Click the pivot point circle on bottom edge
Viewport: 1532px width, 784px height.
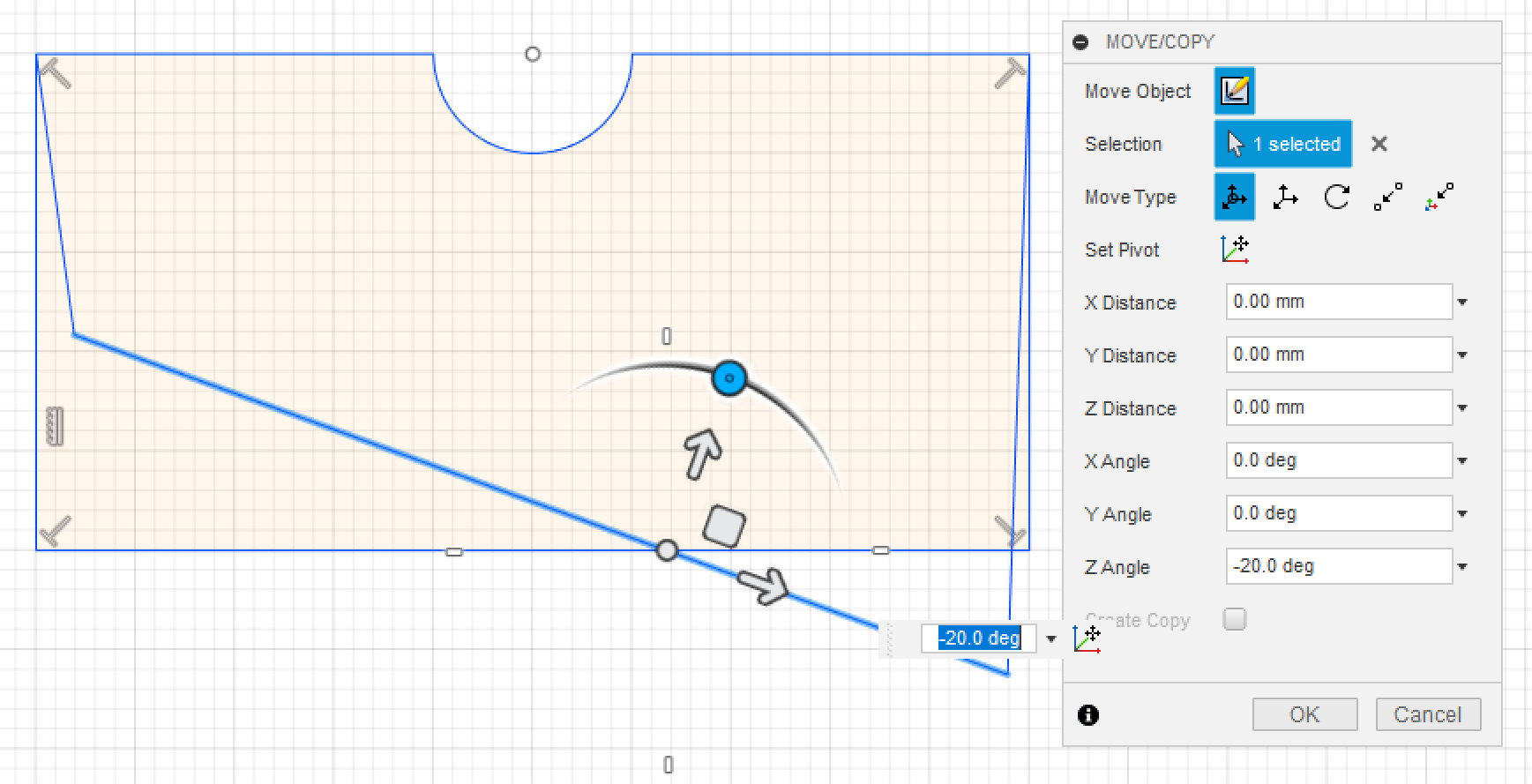pos(668,550)
